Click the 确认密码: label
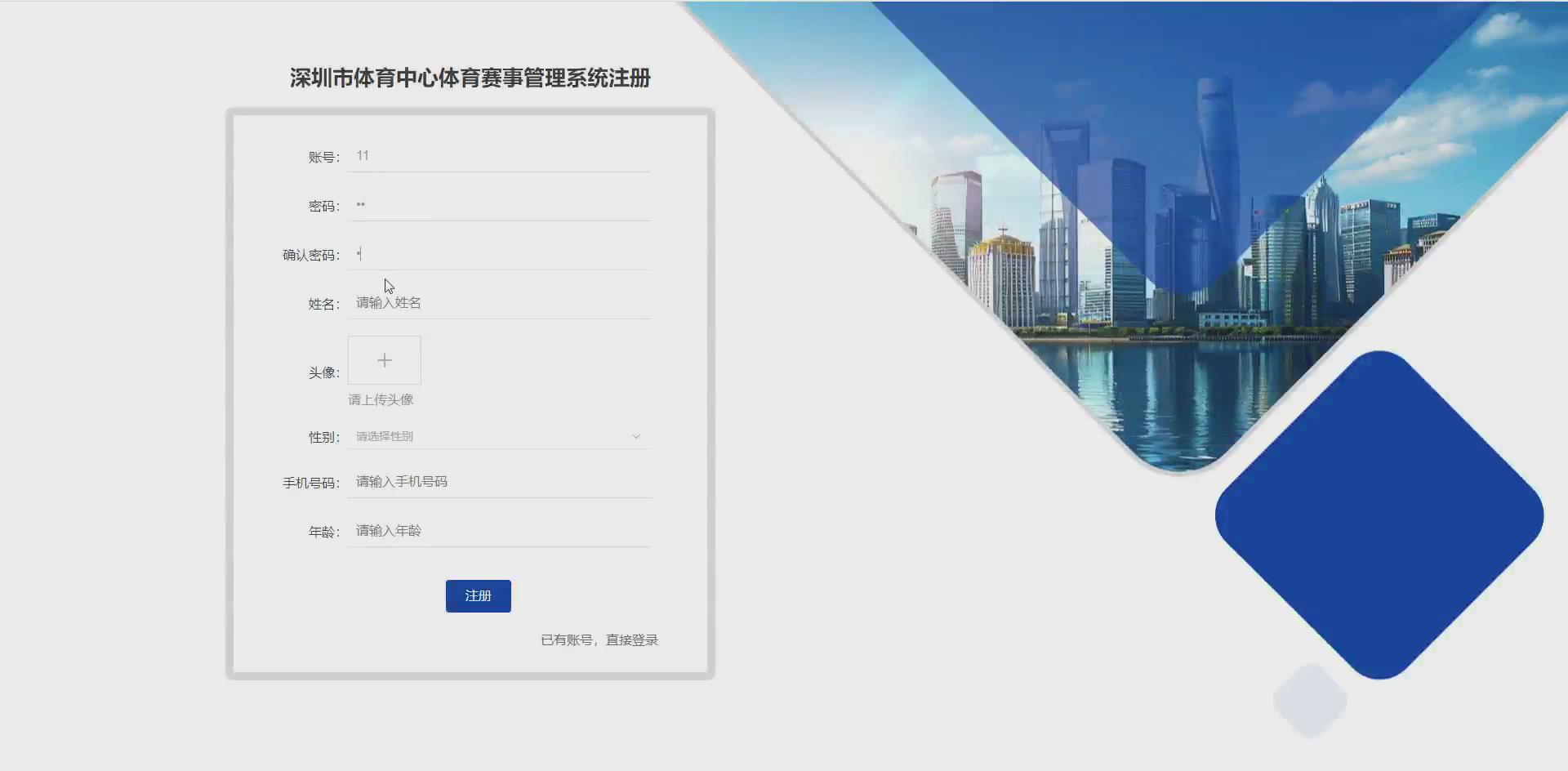 pos(311,256)
